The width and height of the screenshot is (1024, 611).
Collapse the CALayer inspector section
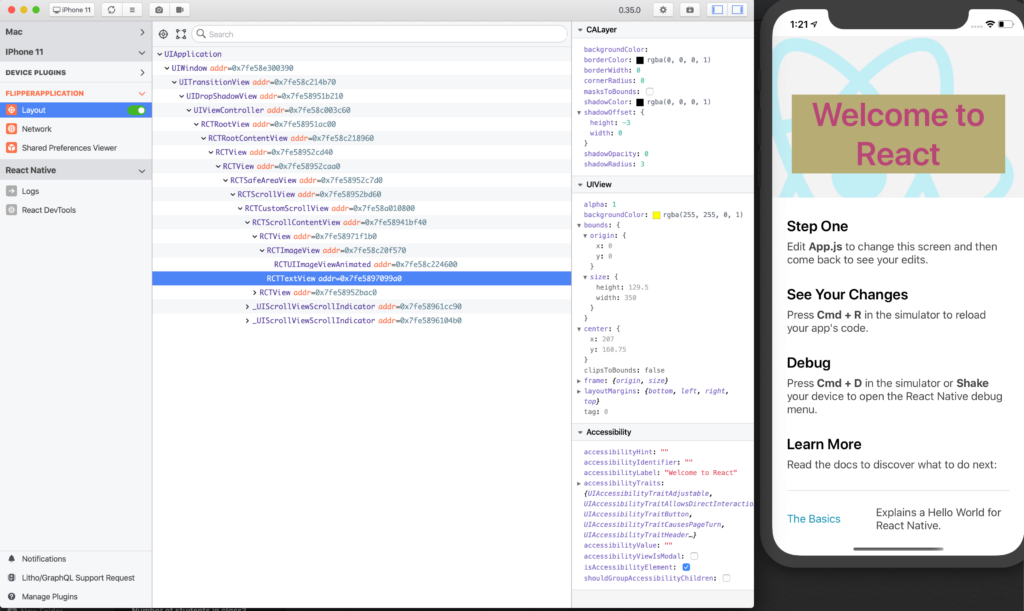pos(580,30)
